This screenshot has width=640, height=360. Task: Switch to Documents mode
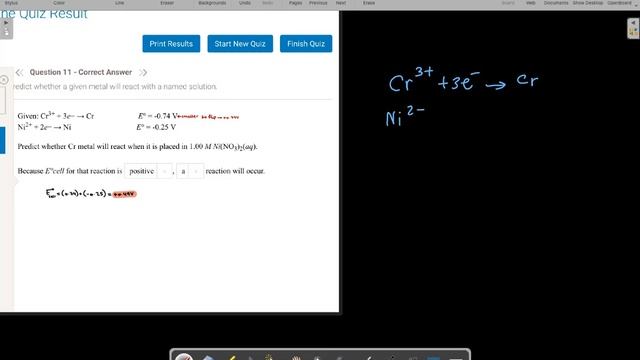click(x=556, y=3)
